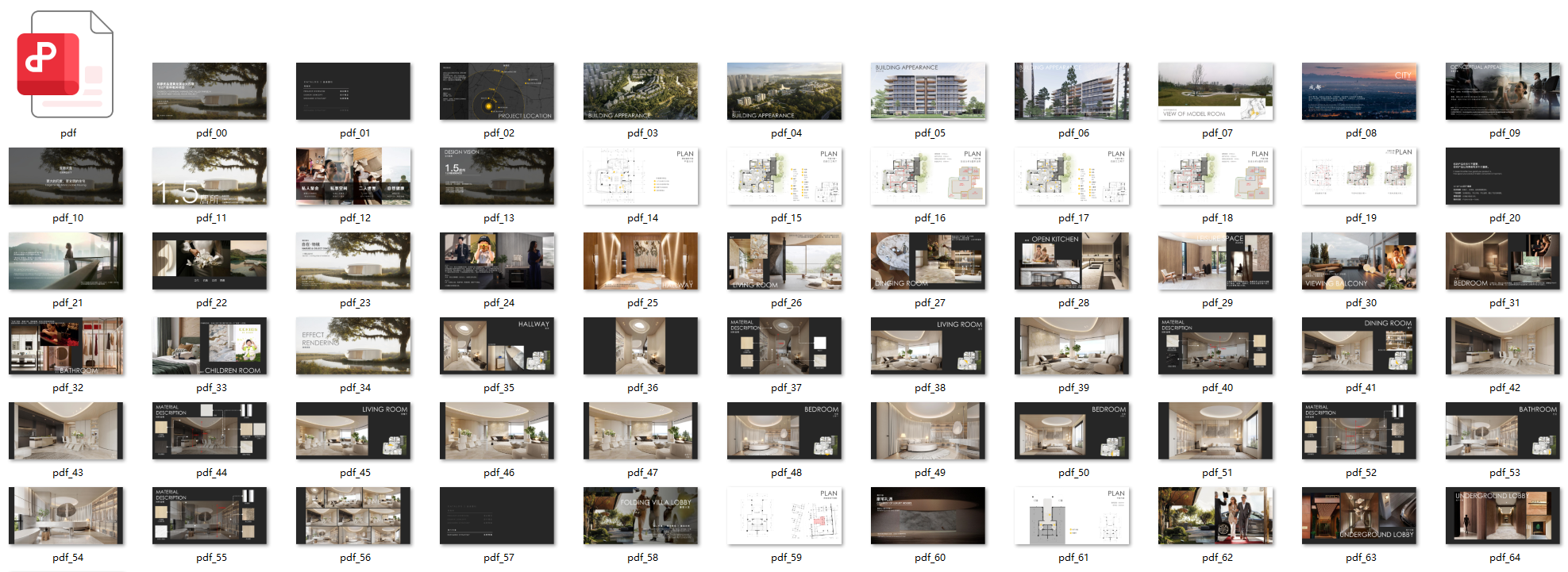Select the pdf_25 hallway interior image
The height and width of the screenshot is (572, 1568).
coord(641,261)
